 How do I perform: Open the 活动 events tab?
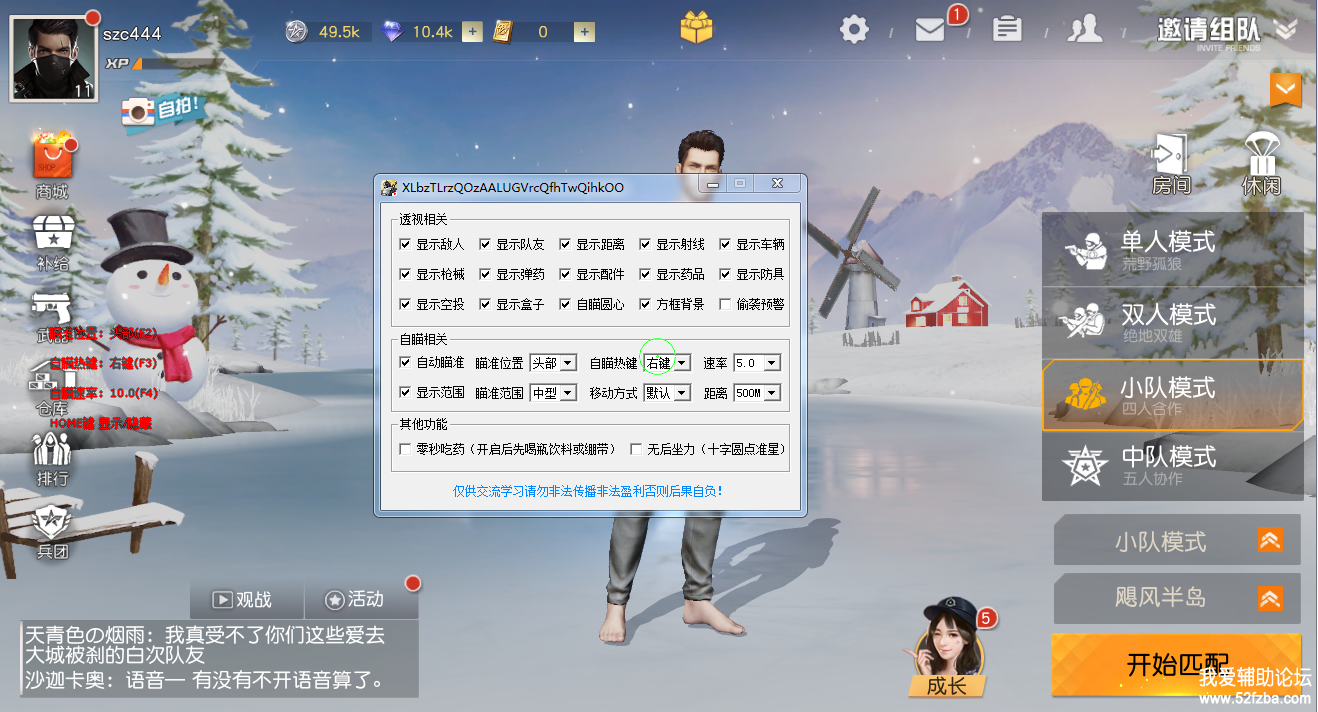click(361, 599)
